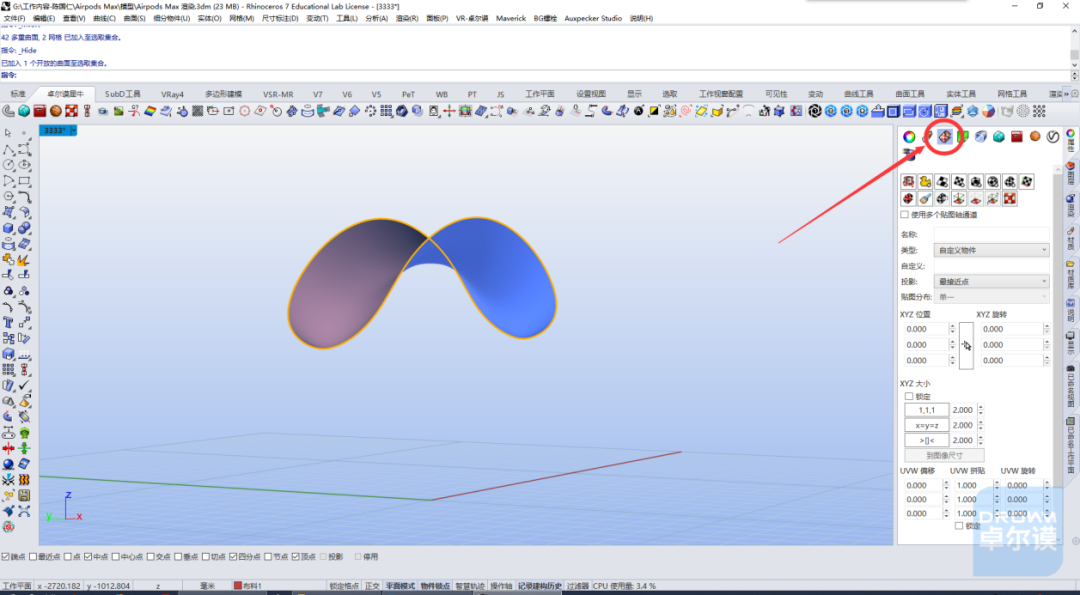Click the gray crescent icon at toolbar start

[8, 111]
